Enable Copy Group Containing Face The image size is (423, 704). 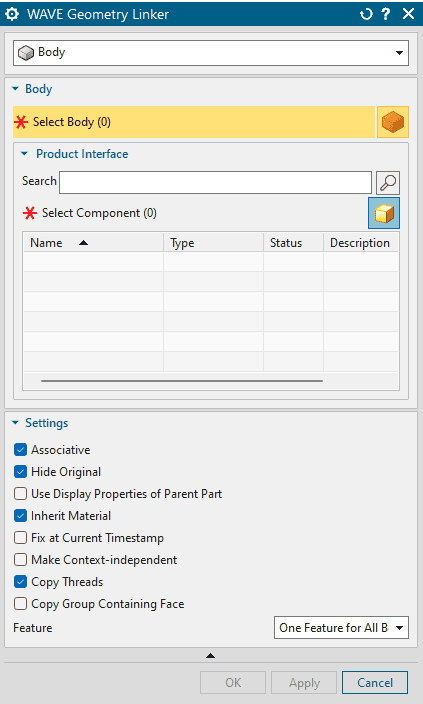pyautogui.click(x=20, y=604)
